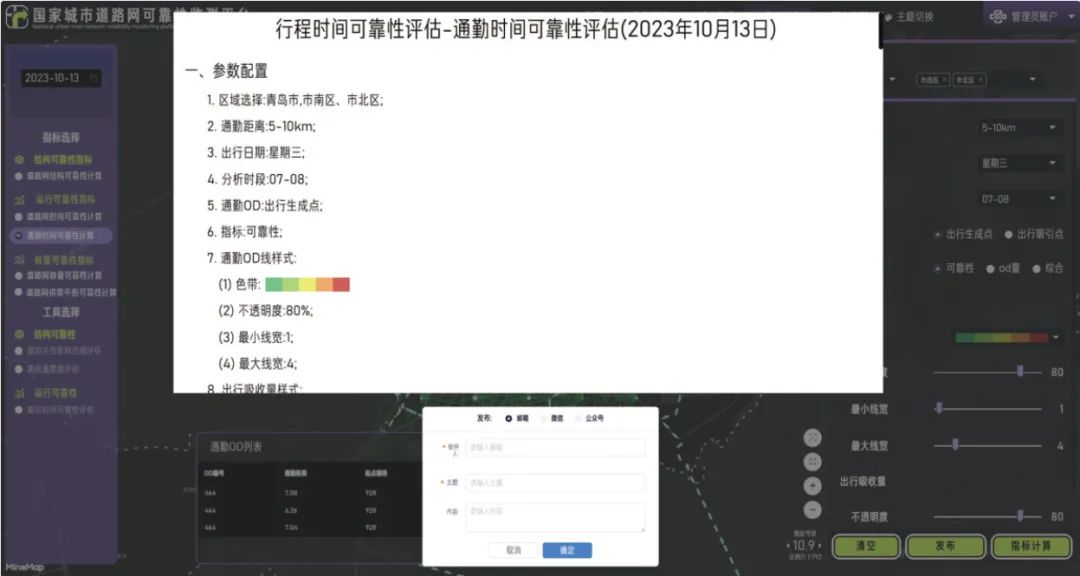This screenshot has height=576, width=1080.
Task: Select 邮箱 publish radio option
Action: coord(509,418)
